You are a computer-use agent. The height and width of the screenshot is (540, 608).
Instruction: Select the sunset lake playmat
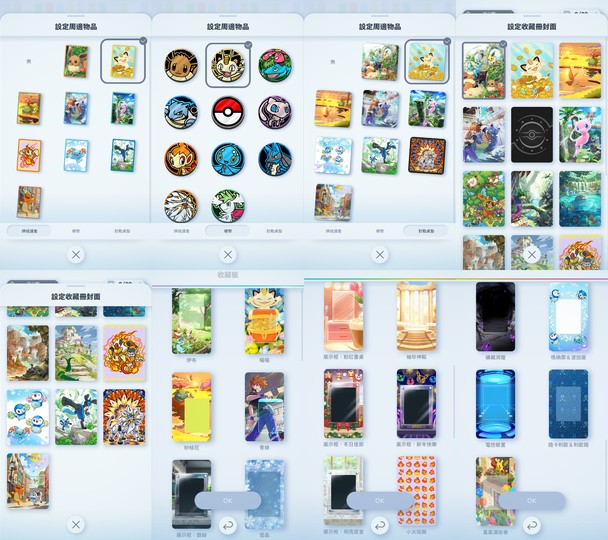(333, 109)
